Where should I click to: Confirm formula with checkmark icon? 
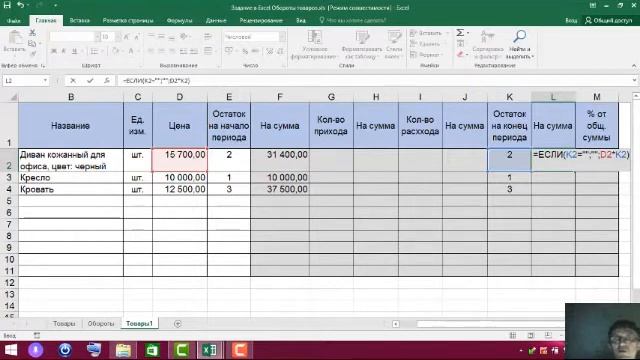click(90, 80)
